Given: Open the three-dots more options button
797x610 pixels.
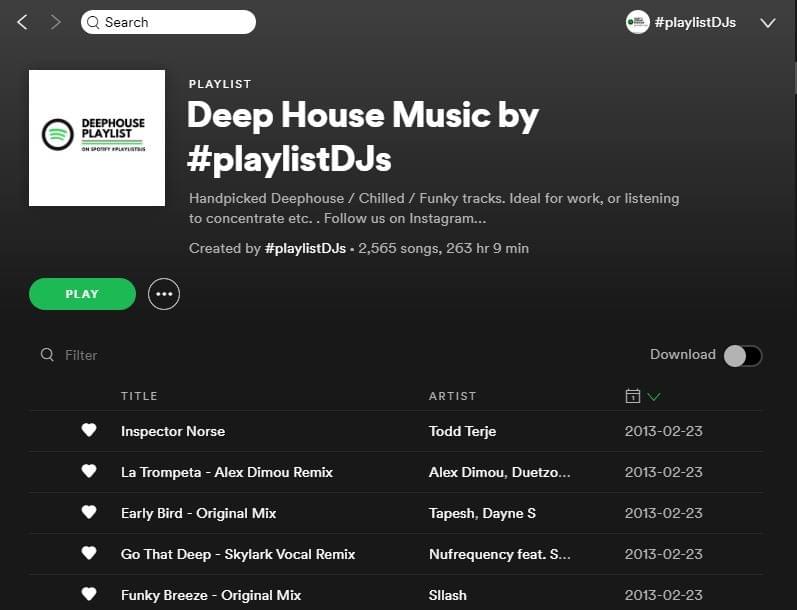Looking at the screenshot, I should pyautogui.click(x=164, y=294).
